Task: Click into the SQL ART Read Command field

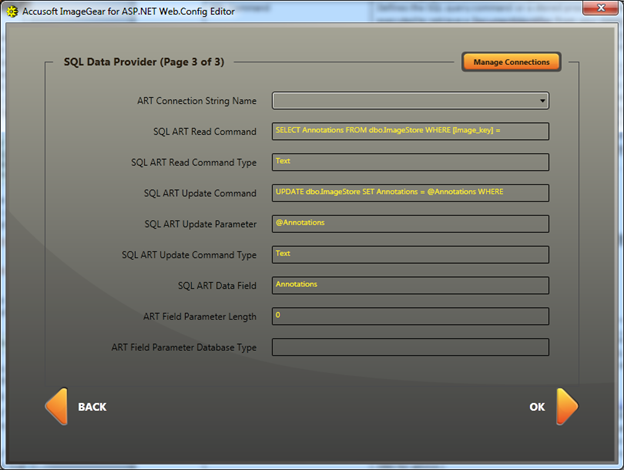Action: coord(410,131)
